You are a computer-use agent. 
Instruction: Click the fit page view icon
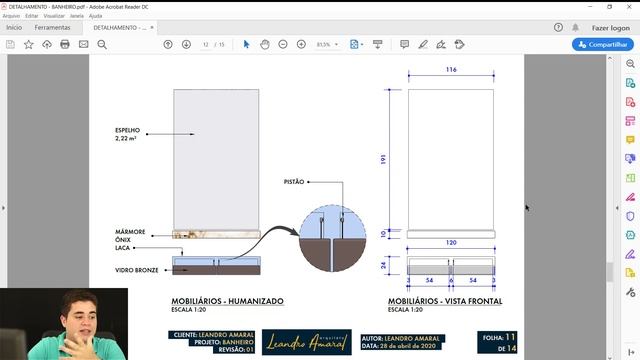click(354, 44)
